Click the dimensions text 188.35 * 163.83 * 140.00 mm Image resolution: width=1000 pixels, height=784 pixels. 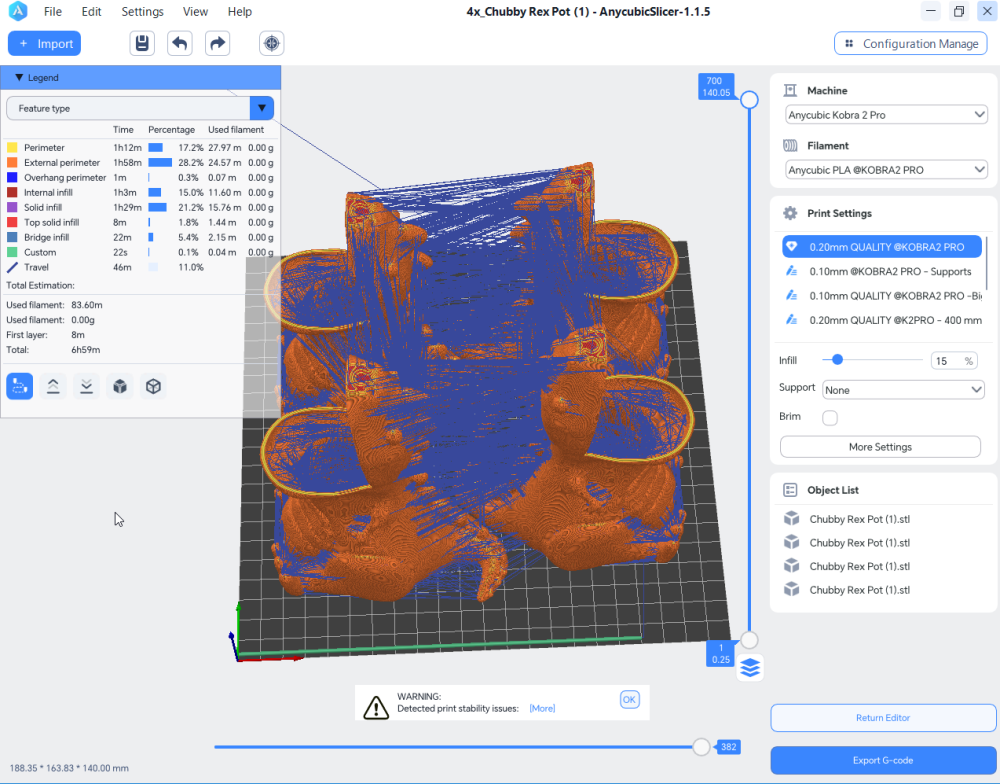pos(69,768)
